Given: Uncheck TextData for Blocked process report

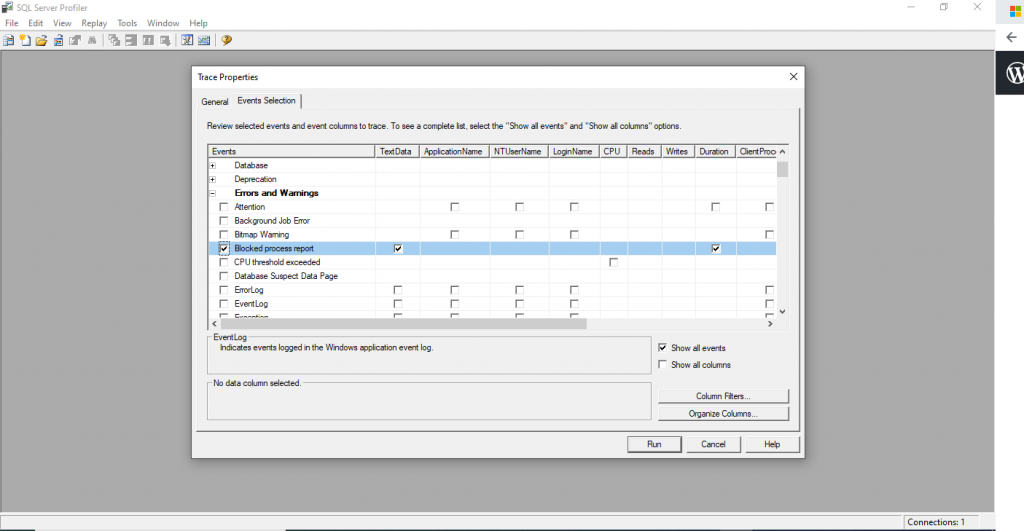Looking at the screenshot, I should tap(398, 248).
